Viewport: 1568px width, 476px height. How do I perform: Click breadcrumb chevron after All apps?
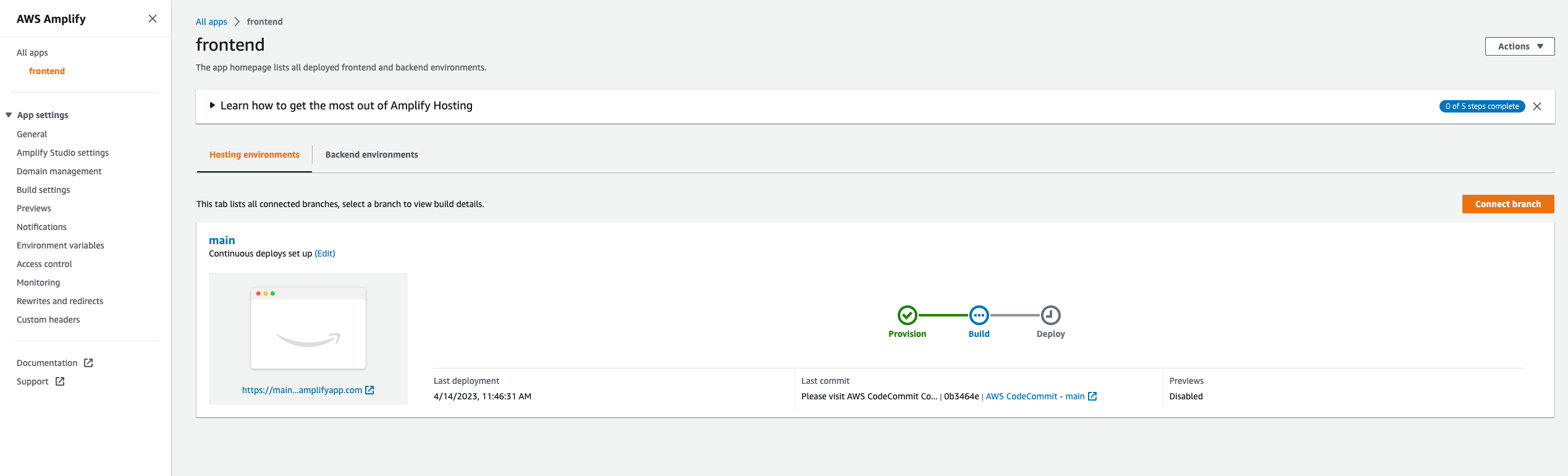coord(237,22)
